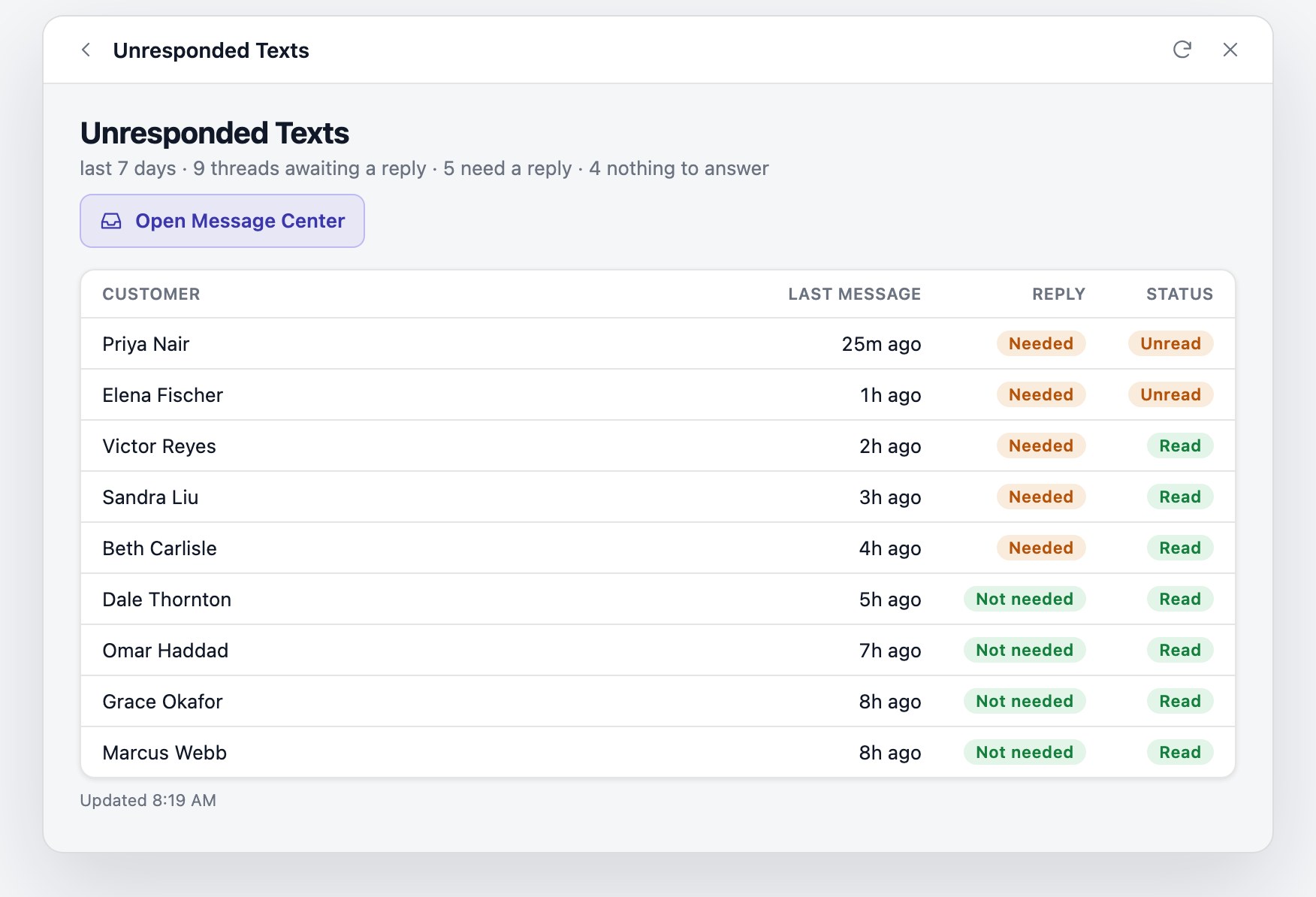Refresh the Unresponded Texts list
The height and width of the screenshot is (897, 1316).
(1182, 50)
